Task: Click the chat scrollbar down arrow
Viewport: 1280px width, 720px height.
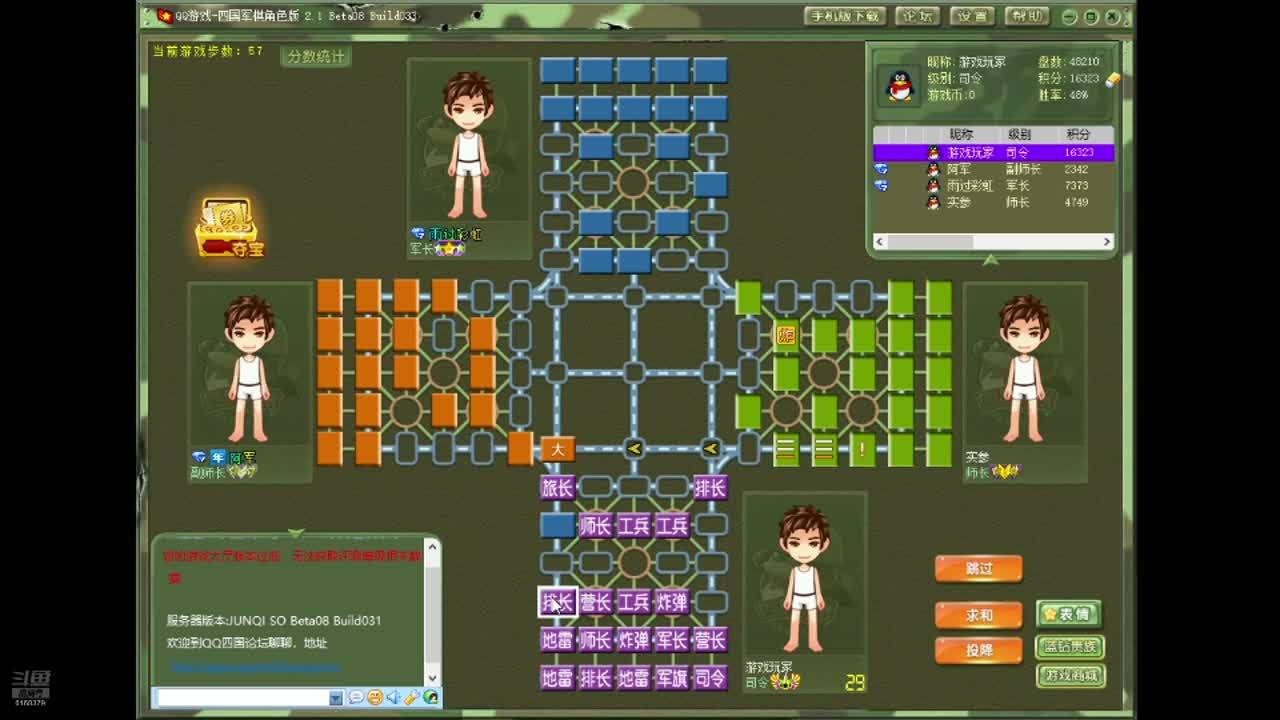Action: coord(432,678)
